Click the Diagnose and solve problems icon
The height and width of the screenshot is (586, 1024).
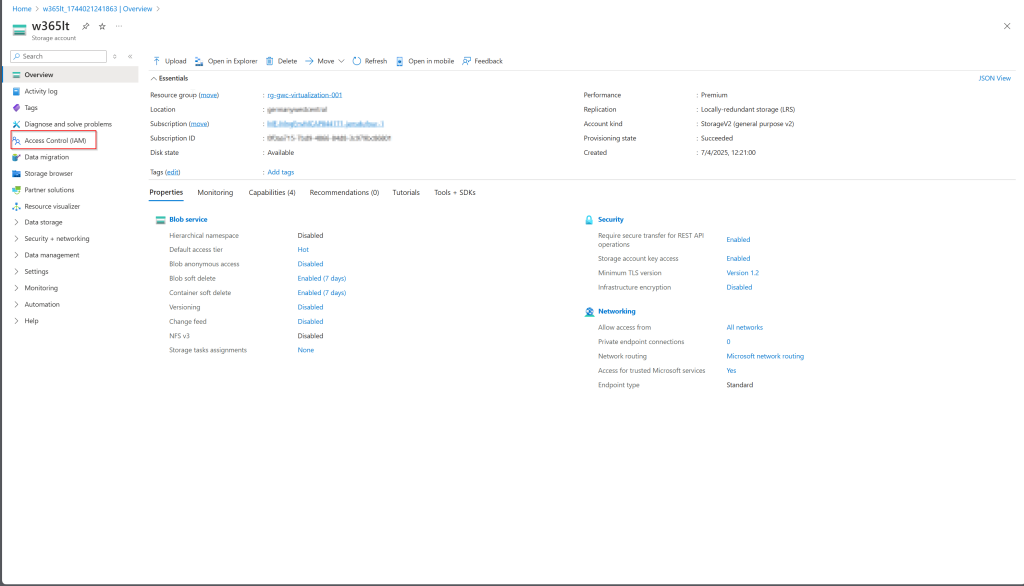(x=16, y=124)
